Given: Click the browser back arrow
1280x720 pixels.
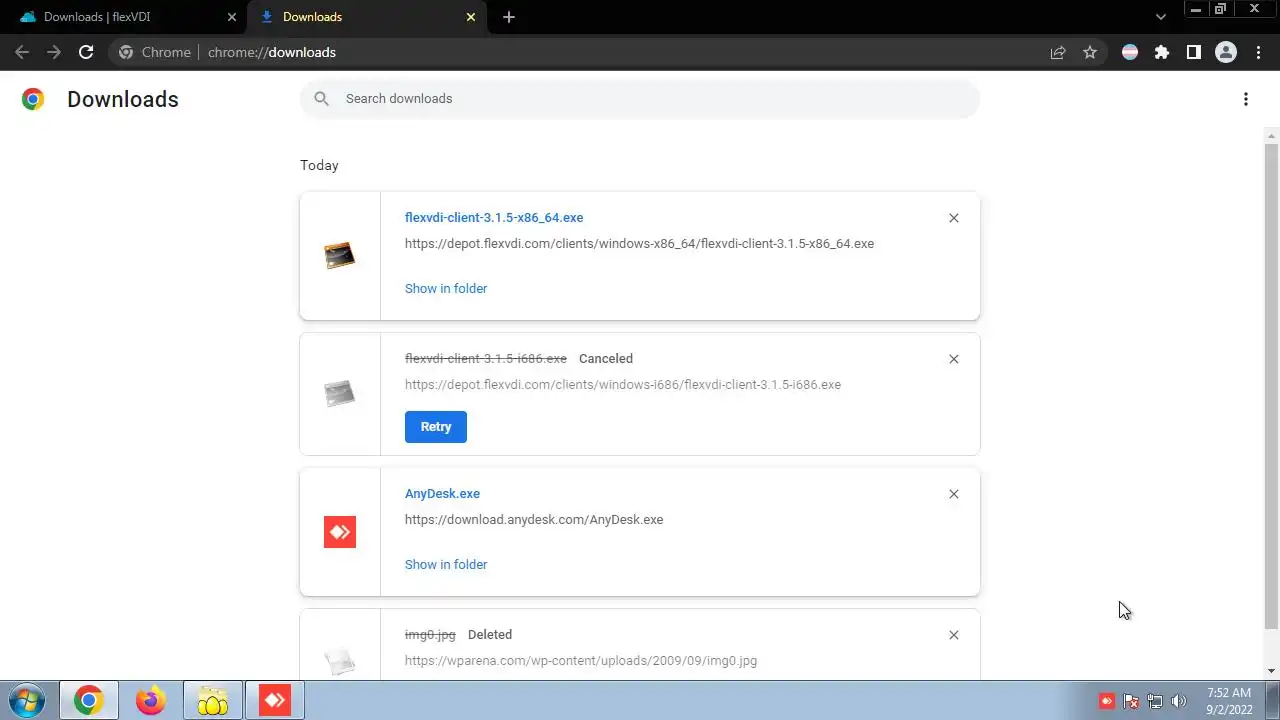Looking at the screenshot, I should [x=22, y=52].
